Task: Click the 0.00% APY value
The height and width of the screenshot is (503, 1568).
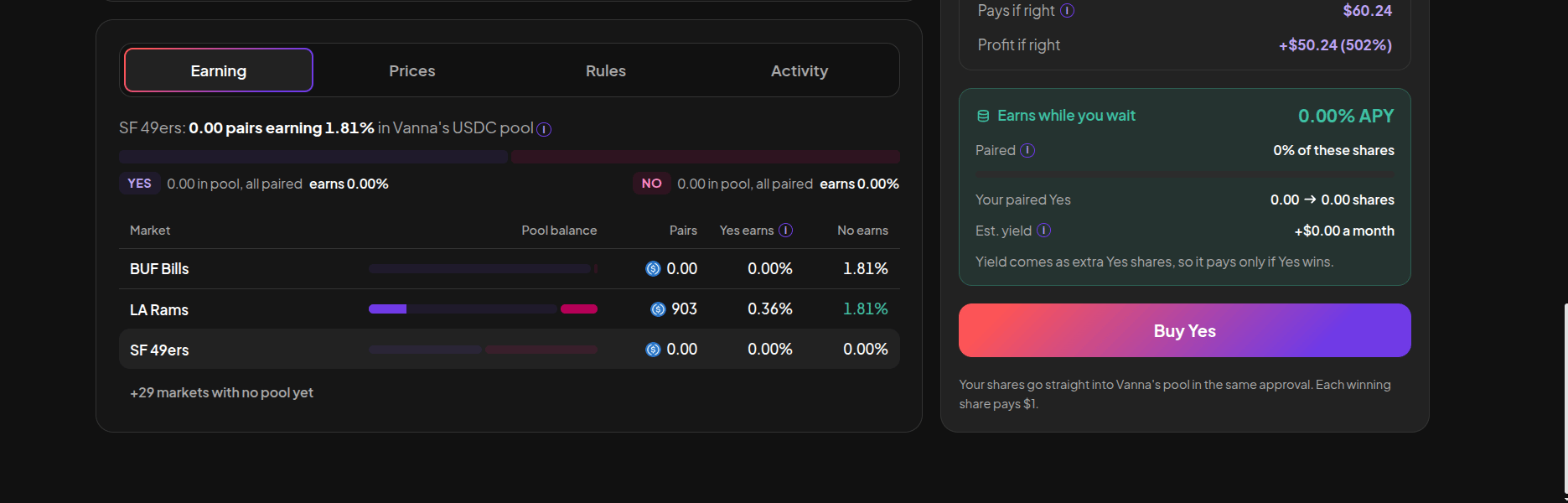Action: [x=1346, y=116]
